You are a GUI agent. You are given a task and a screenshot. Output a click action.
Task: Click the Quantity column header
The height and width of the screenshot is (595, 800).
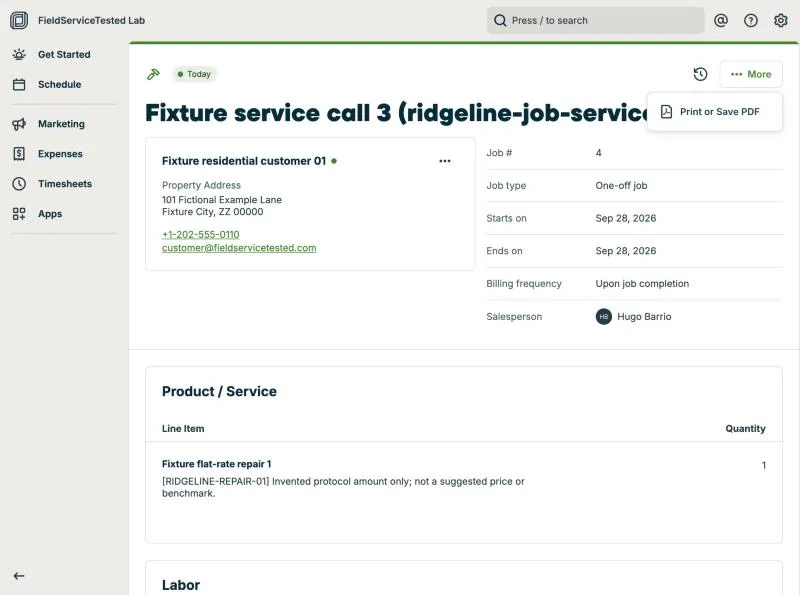click(x=745, y=429)
